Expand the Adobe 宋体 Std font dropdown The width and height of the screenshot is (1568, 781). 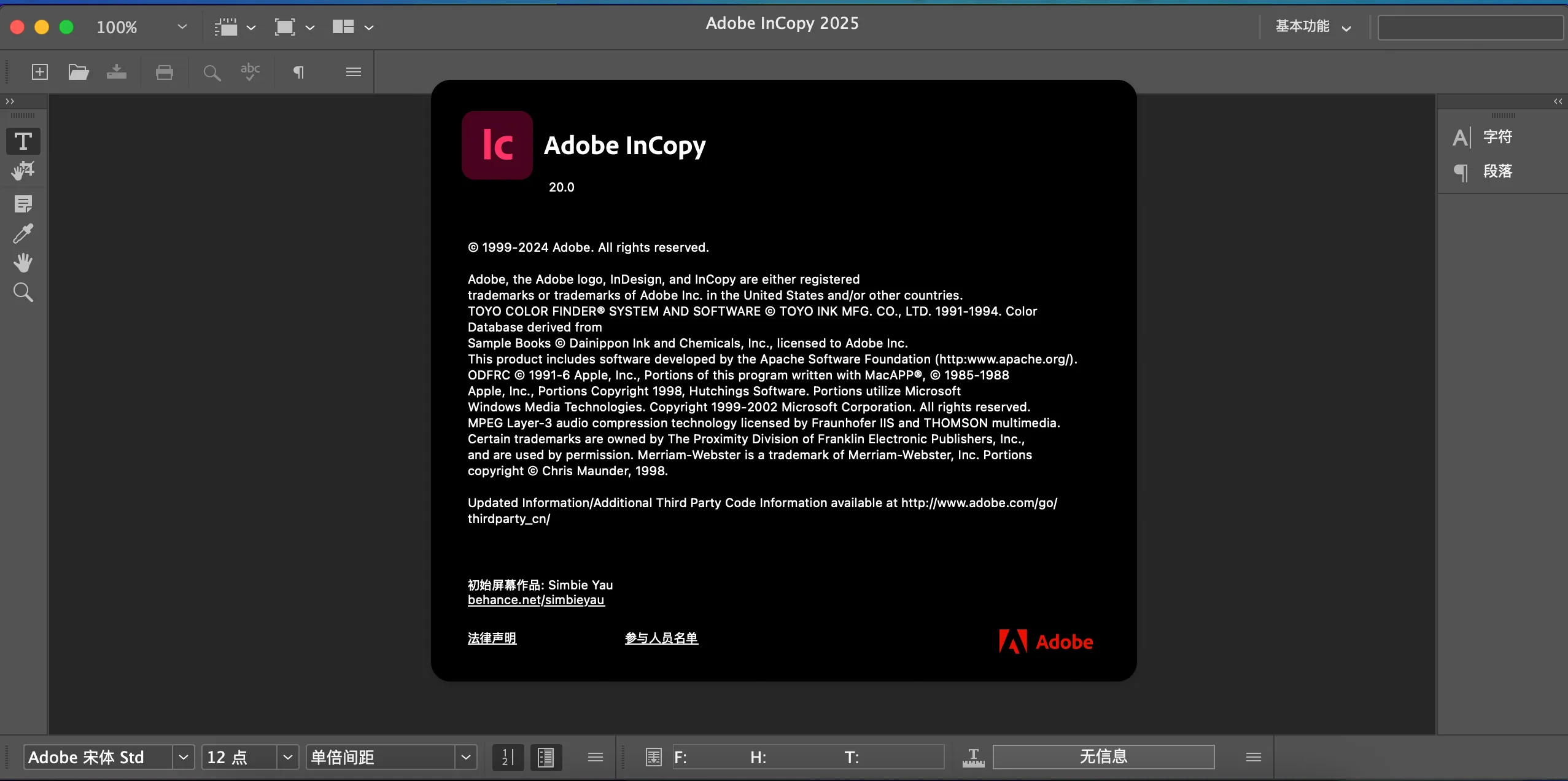click(x=183, y=757)
